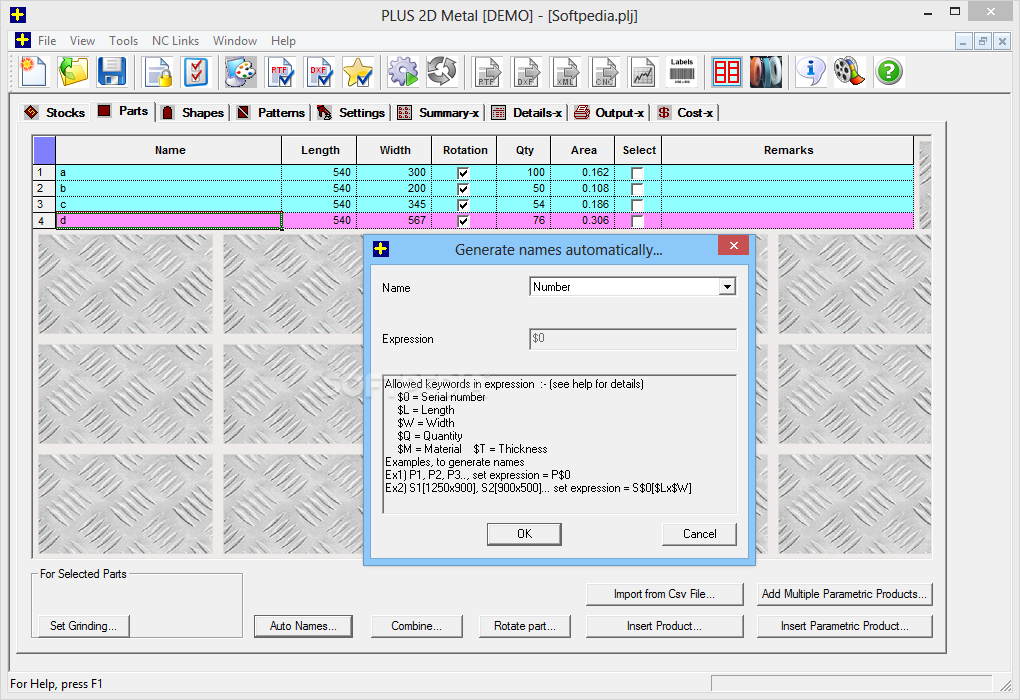Image resolution: width=1020 pixels, height=700 pixels.
Task: Open an existing file folder icon
Action: coord(73,72)
